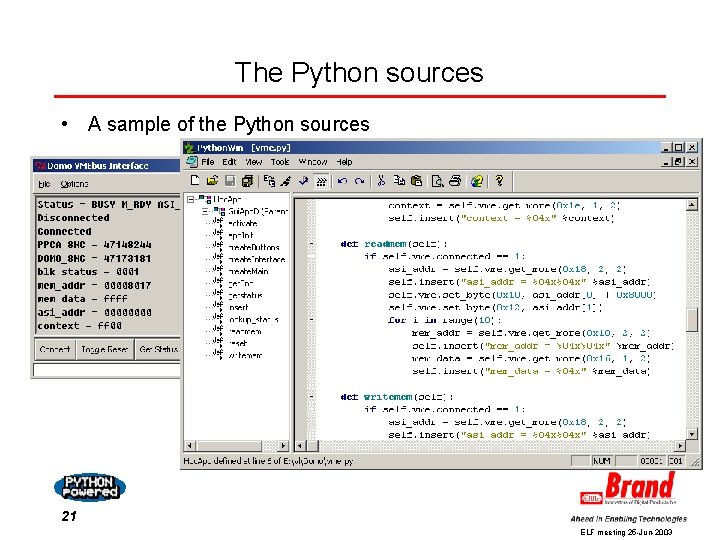This screenshot has height=540, width=720.
Task: Click the PythonWin title bar icon
Action: coord(189,147)
